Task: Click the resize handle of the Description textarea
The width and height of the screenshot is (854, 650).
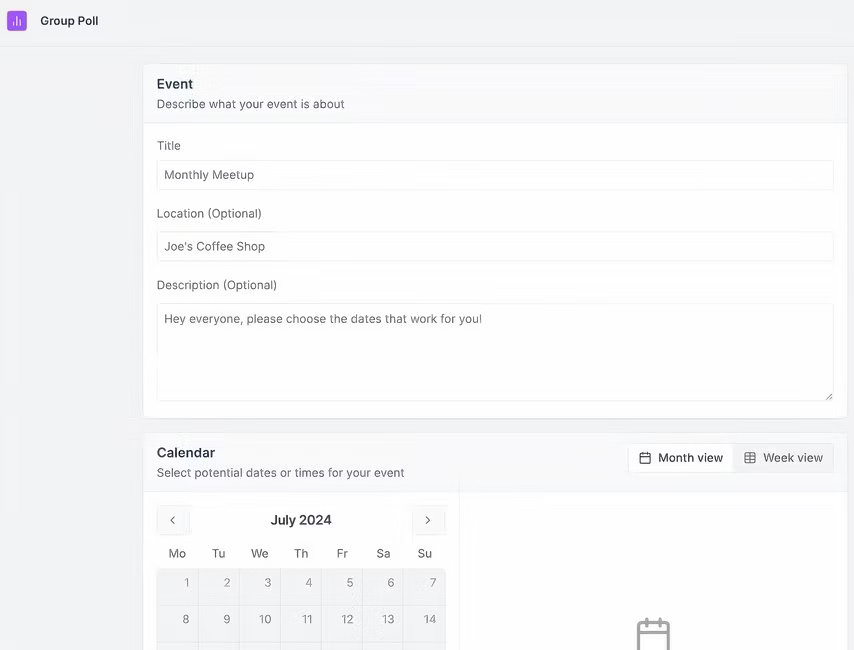Action: point(828,395)
